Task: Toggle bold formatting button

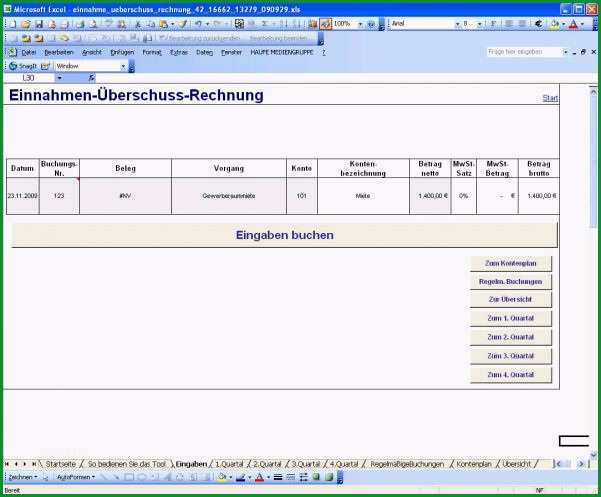Action: (493, 24)
